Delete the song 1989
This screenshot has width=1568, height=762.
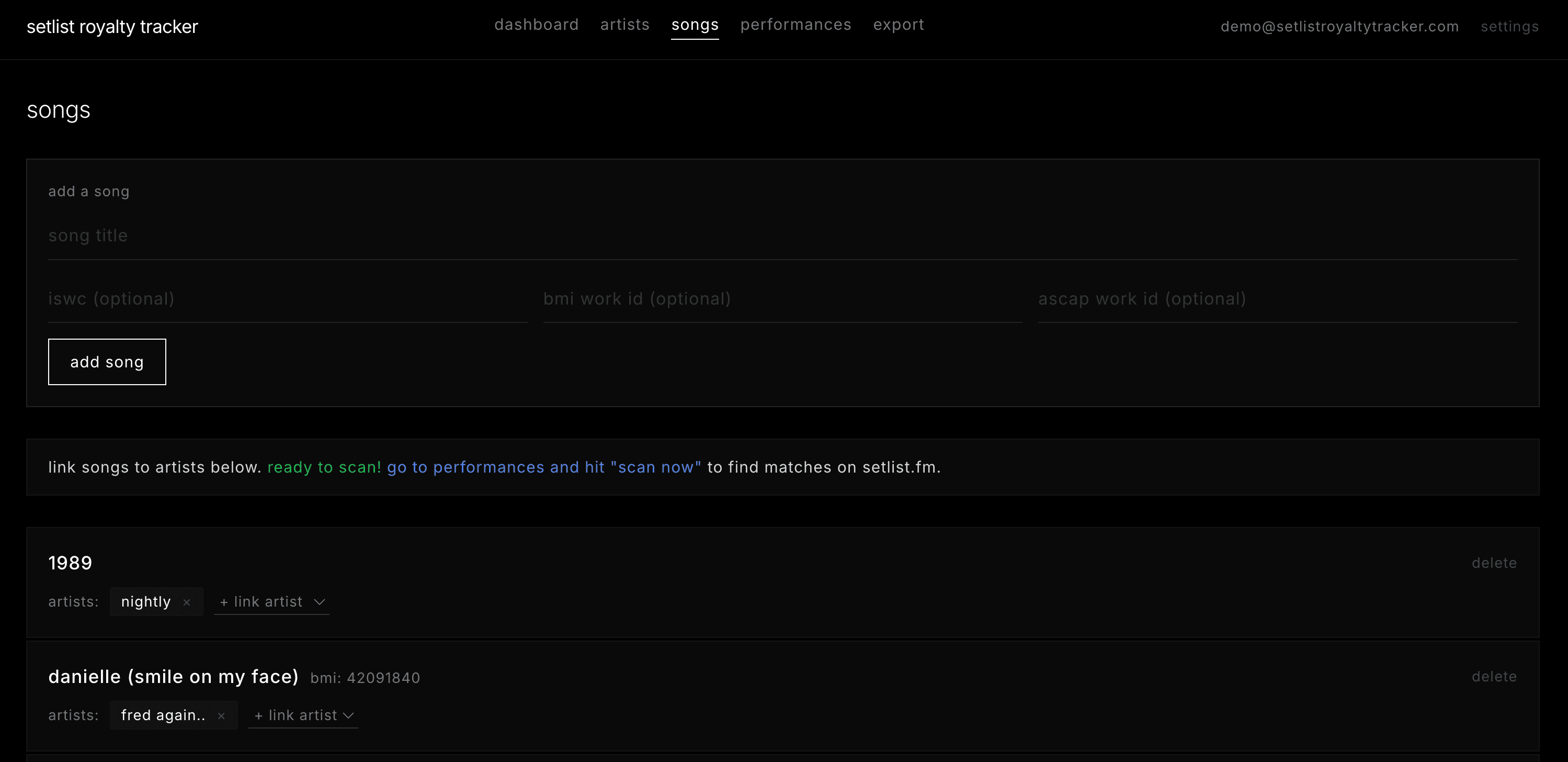click(x=1494, y=562)
